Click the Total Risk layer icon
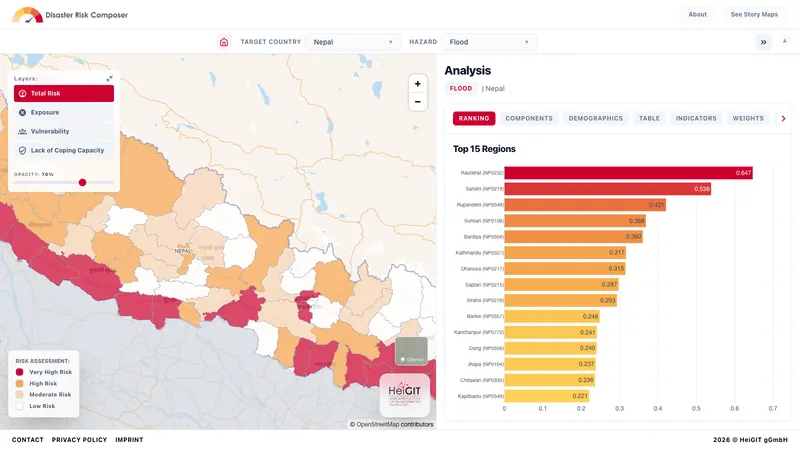Image resolution: width=800 pixels, height=450 pixels. (x=22, y=93)
